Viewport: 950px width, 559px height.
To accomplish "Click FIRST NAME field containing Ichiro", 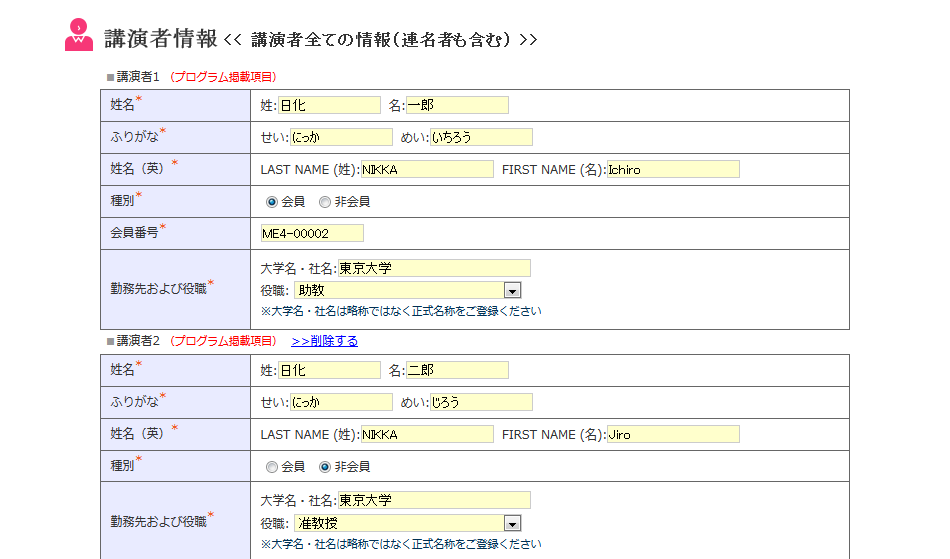I will point(673,169).
